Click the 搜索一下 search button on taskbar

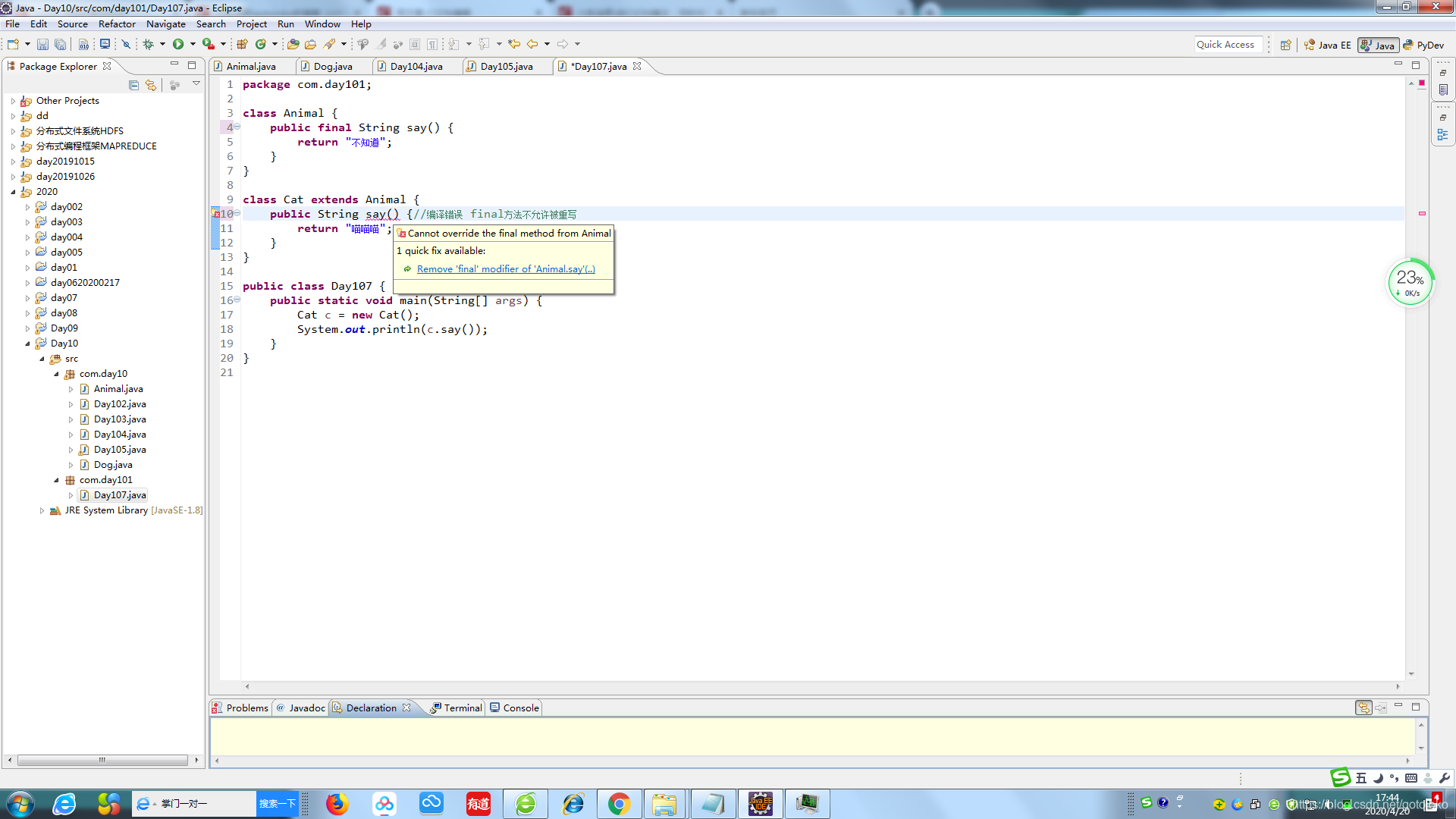277,804
